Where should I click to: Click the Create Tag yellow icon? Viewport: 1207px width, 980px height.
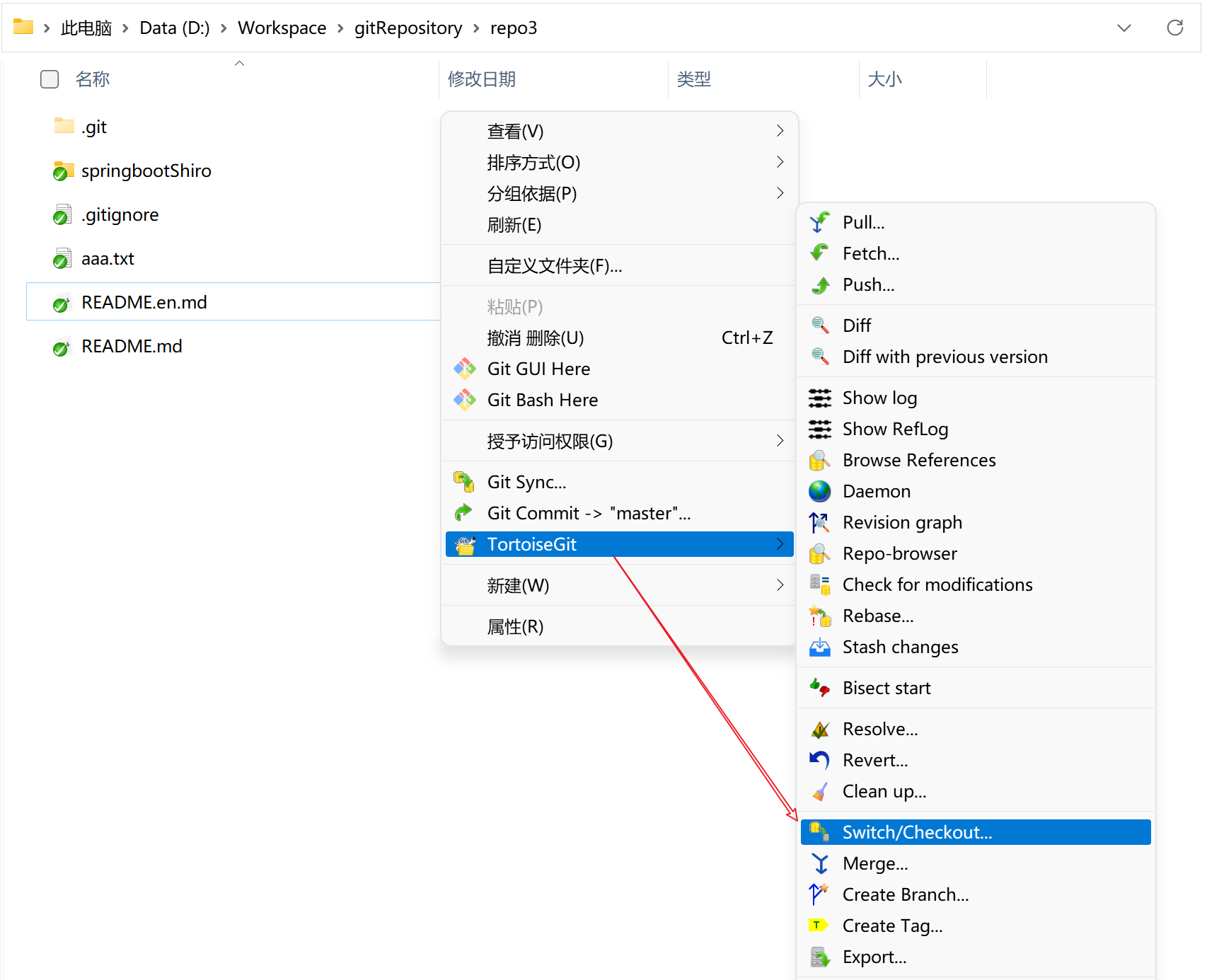[818, 926]
